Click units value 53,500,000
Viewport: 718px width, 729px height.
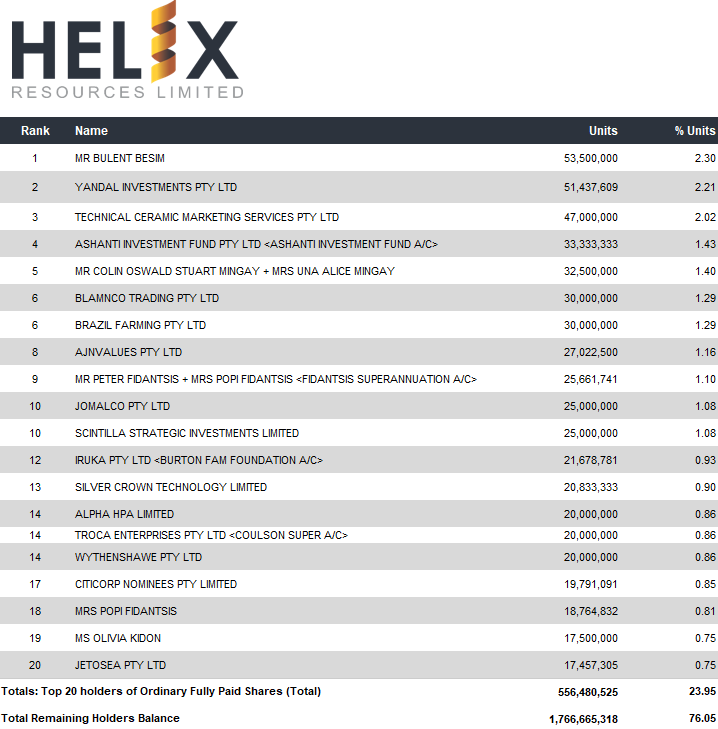coord(591,158)
